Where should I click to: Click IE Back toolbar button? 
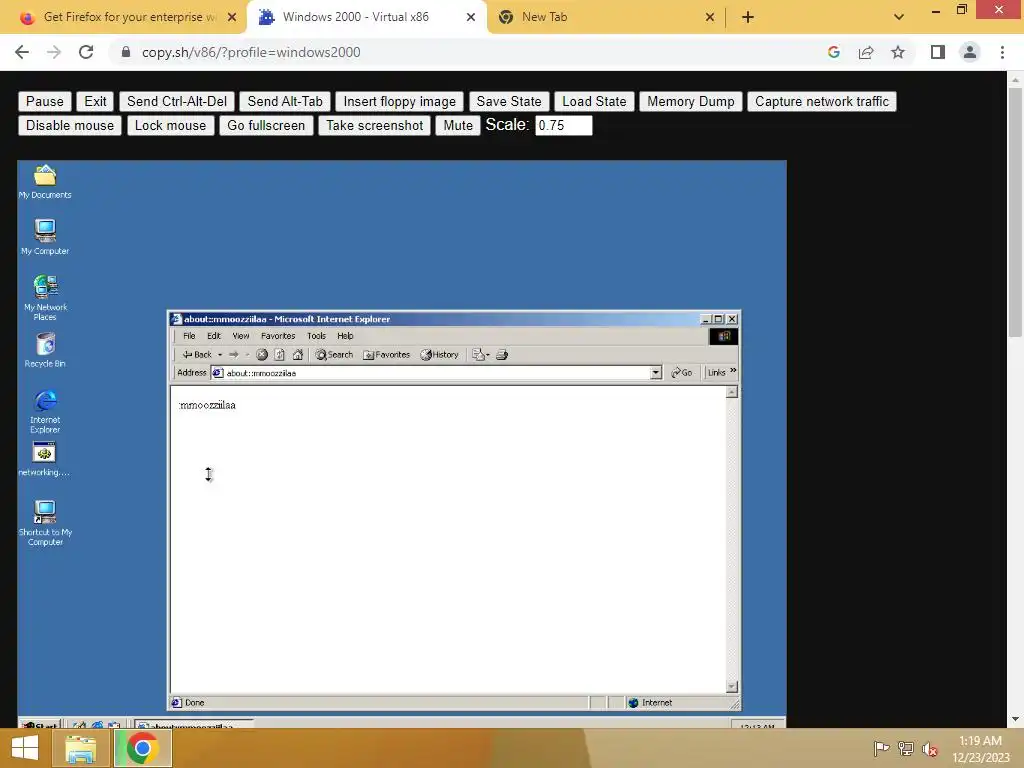coord(197,355)
